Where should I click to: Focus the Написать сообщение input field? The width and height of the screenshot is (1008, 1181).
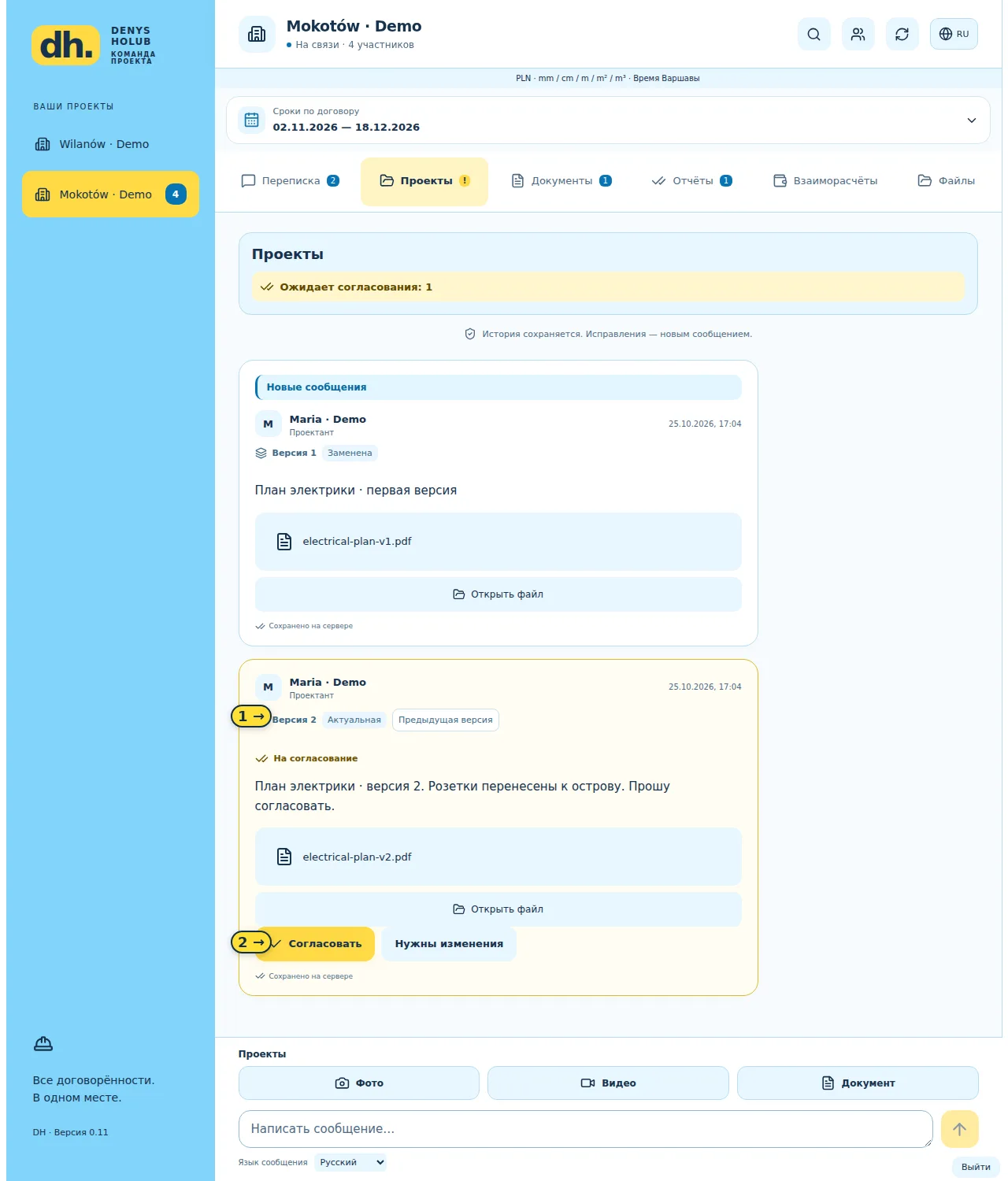point(585,1129)
